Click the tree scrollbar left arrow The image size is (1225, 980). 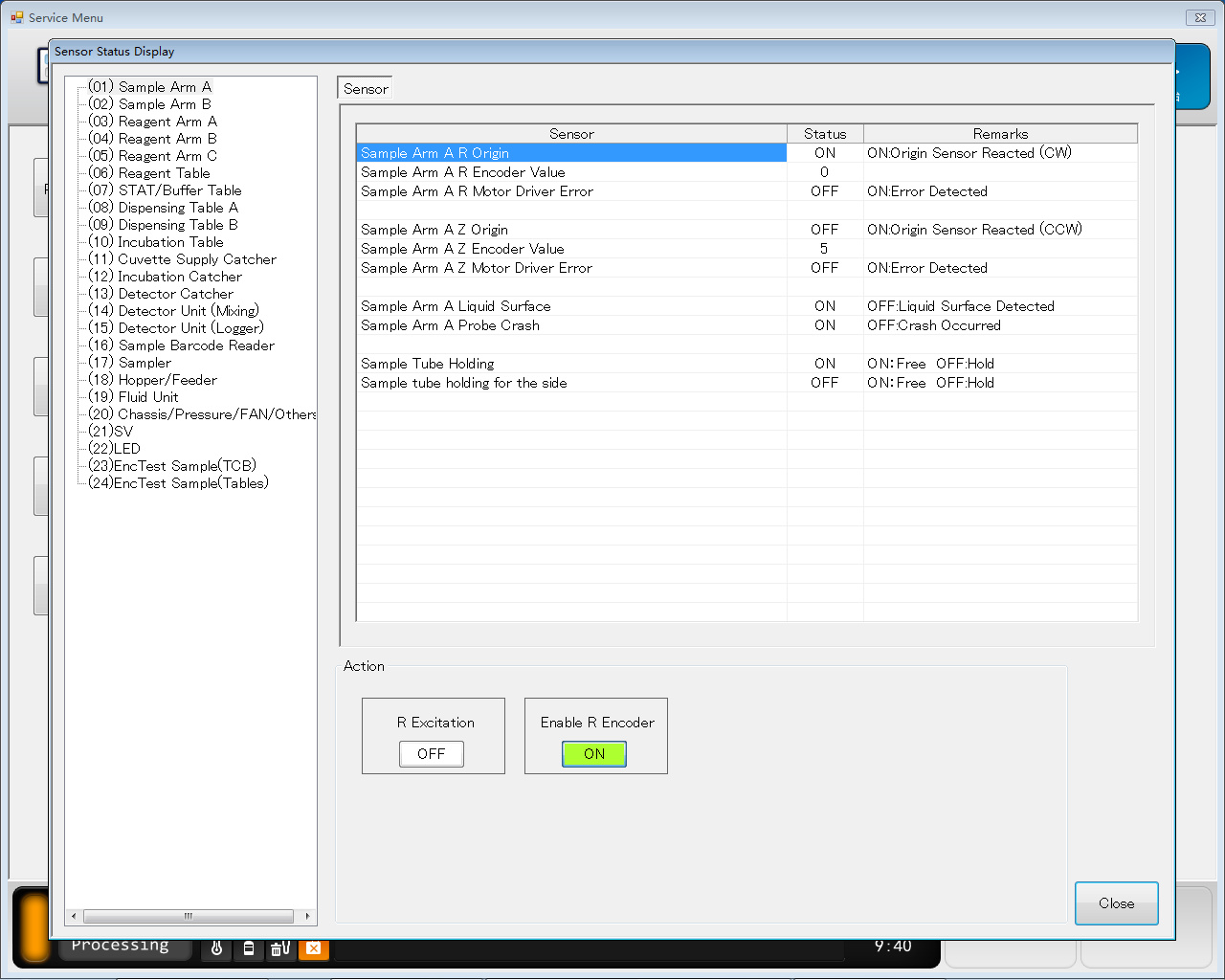coord(75,916)
